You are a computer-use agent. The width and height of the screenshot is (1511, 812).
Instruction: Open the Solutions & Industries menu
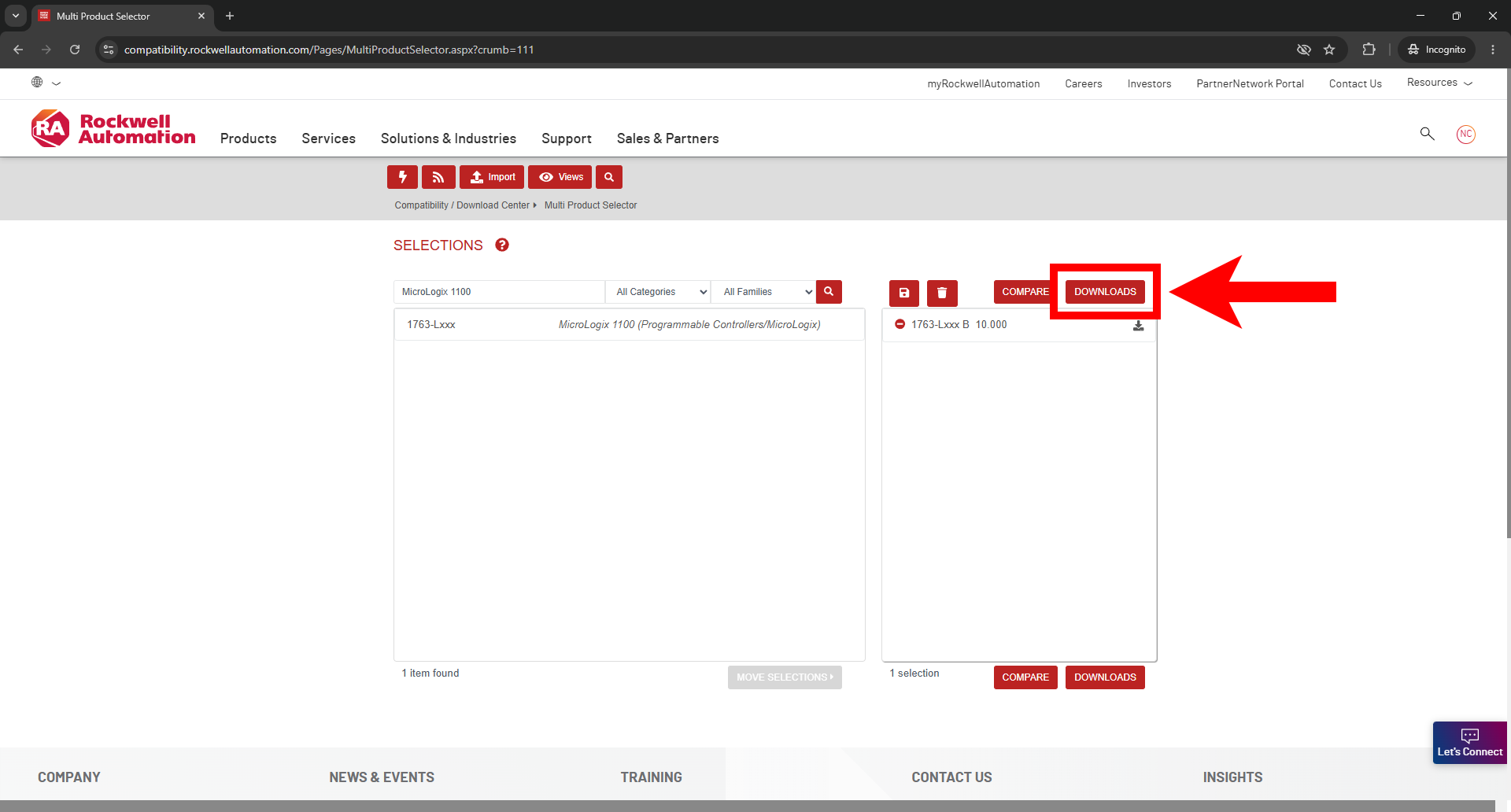pyautogui.click(x=449, y=138)
